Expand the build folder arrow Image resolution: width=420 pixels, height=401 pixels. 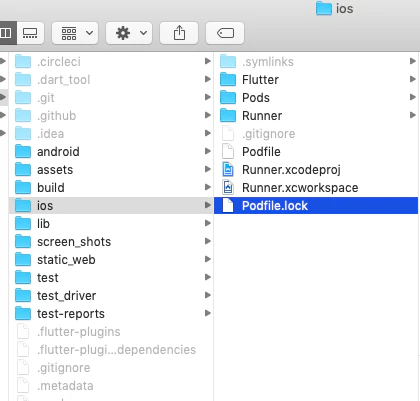[208, 187]
